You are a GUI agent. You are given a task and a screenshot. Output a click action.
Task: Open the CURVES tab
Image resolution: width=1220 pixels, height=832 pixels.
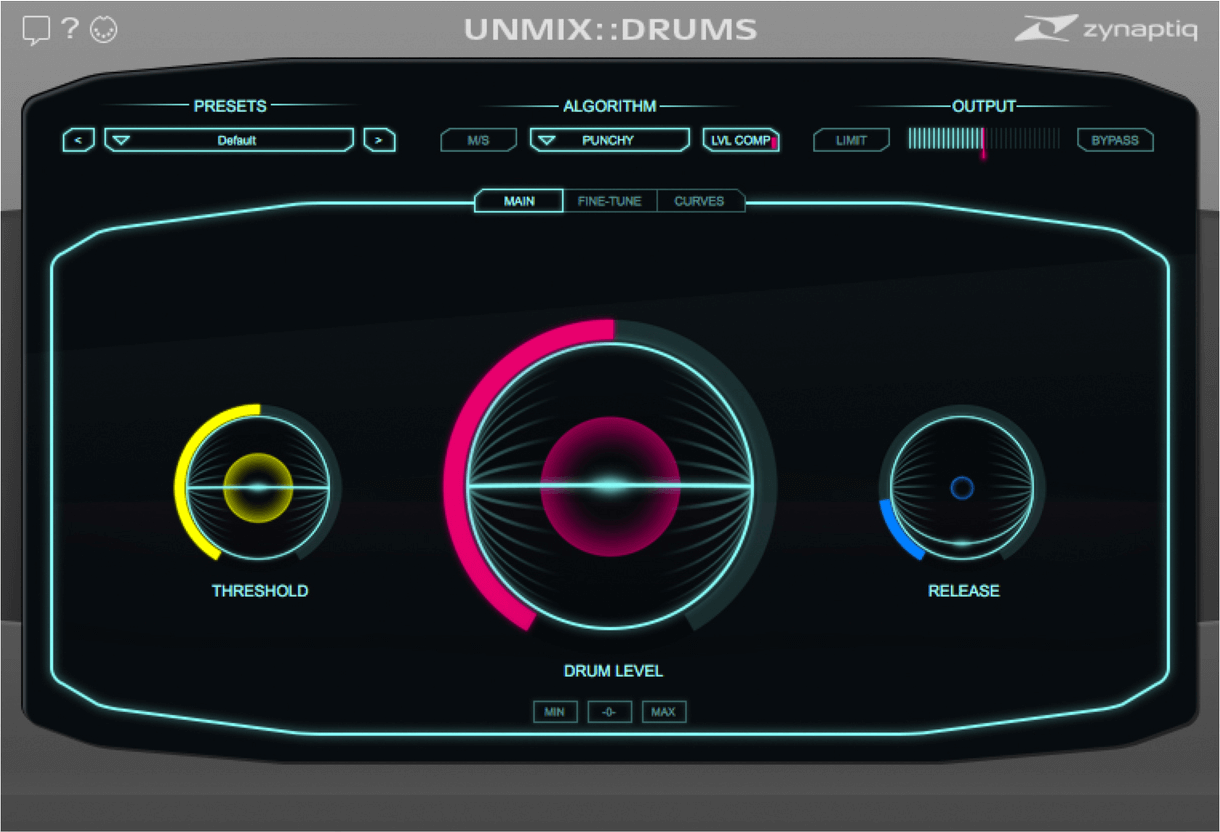pyautogui.click(x=700, y=201)
